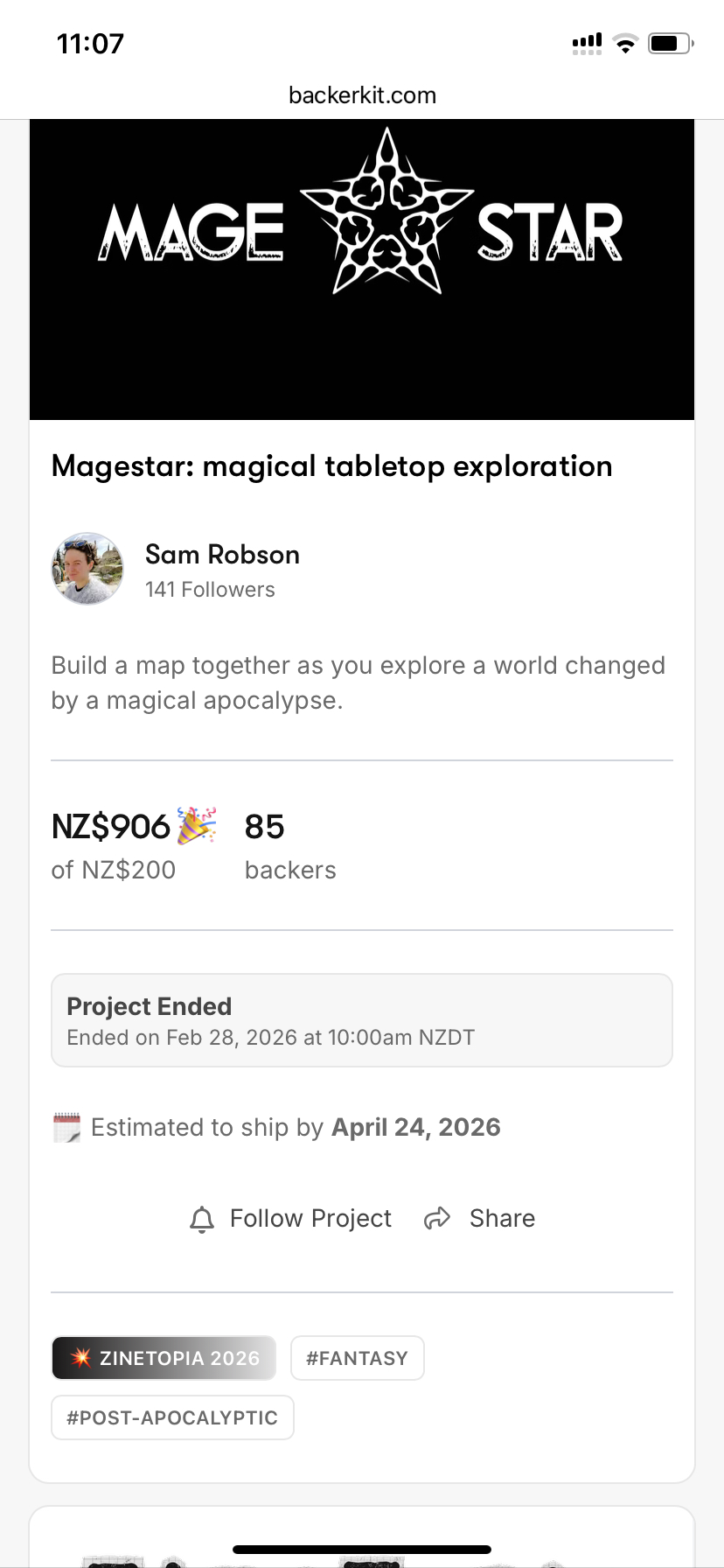
Task: Click Sam Robson's profile avatar
Action: 87,569
